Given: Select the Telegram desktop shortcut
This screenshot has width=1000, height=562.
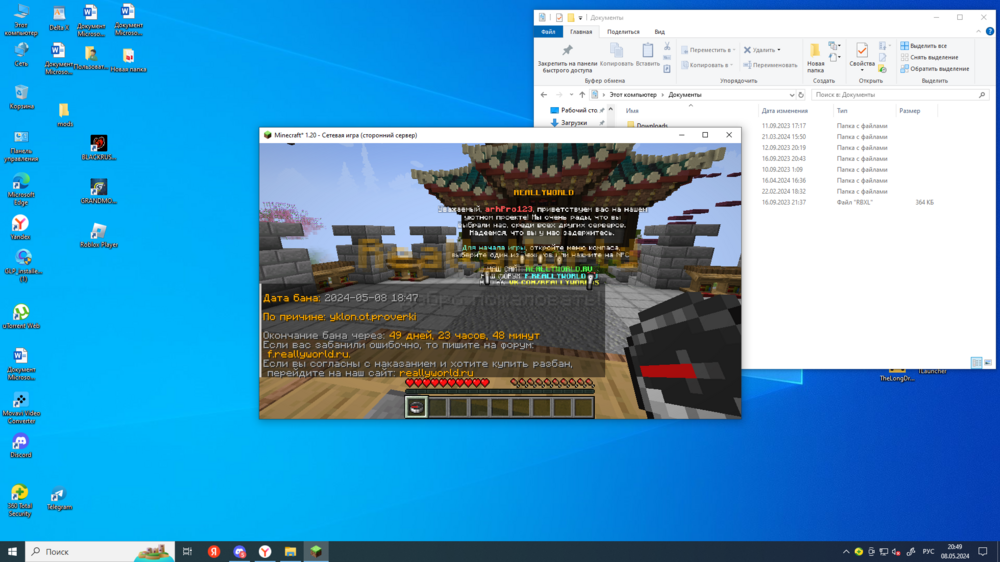Looking at the screenshot, I should tap(59, 499).
